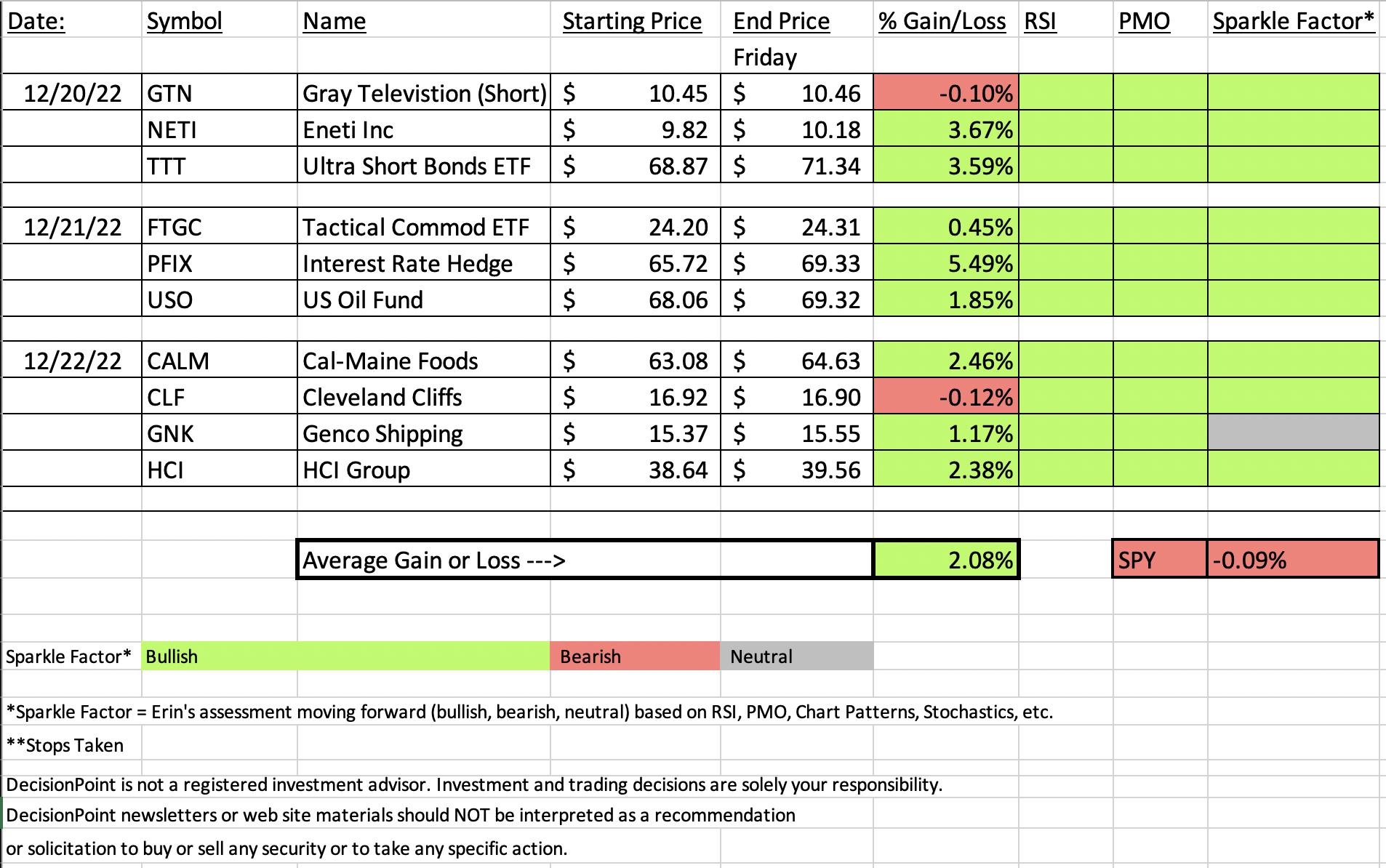Viewport: 1386px width, 868px height.
Task: Click the 'Genco Shipping' cell
Action: [423, 433]
